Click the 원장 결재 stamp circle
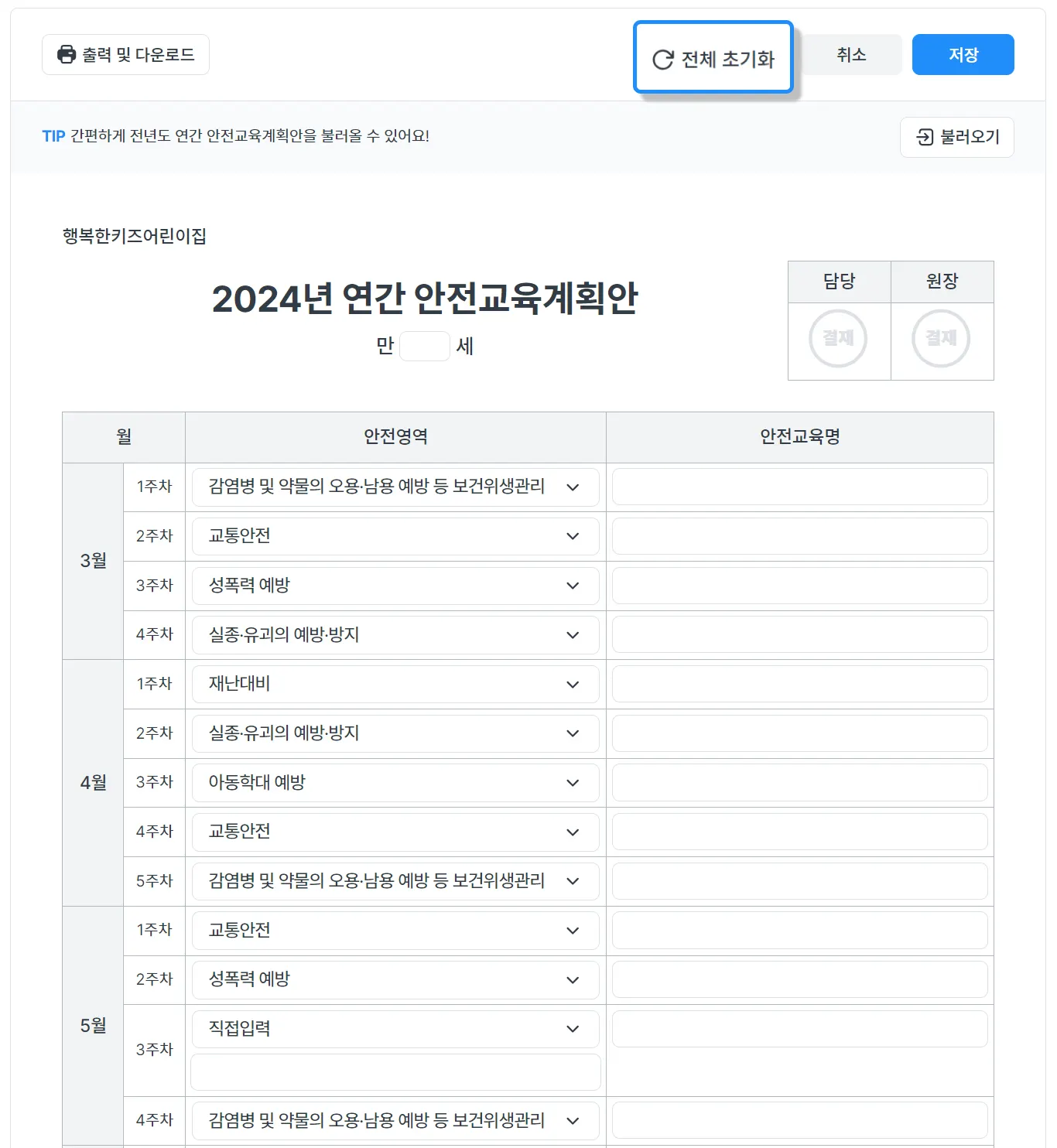1057x1148 pixels. pyautogui.click(x=941, y=338)
